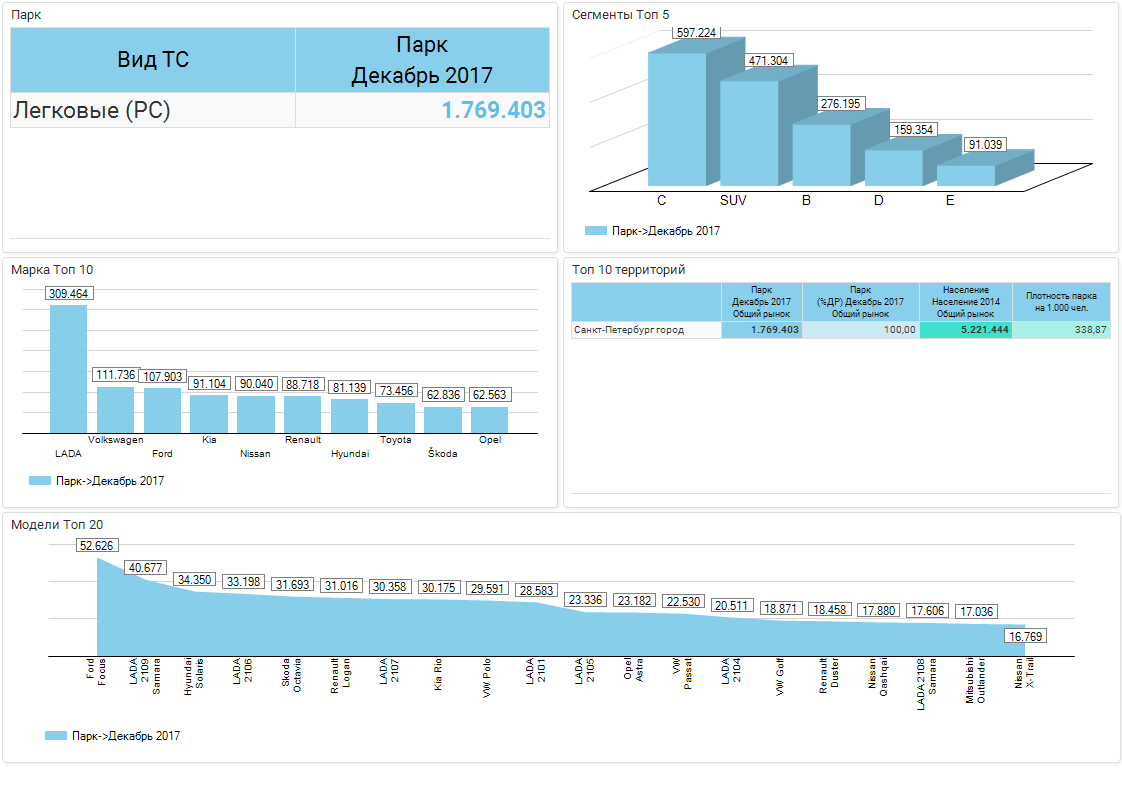1122x793 pixels.
Task: Click the LADA bar in brand chart
Action: tap(68, 368)
